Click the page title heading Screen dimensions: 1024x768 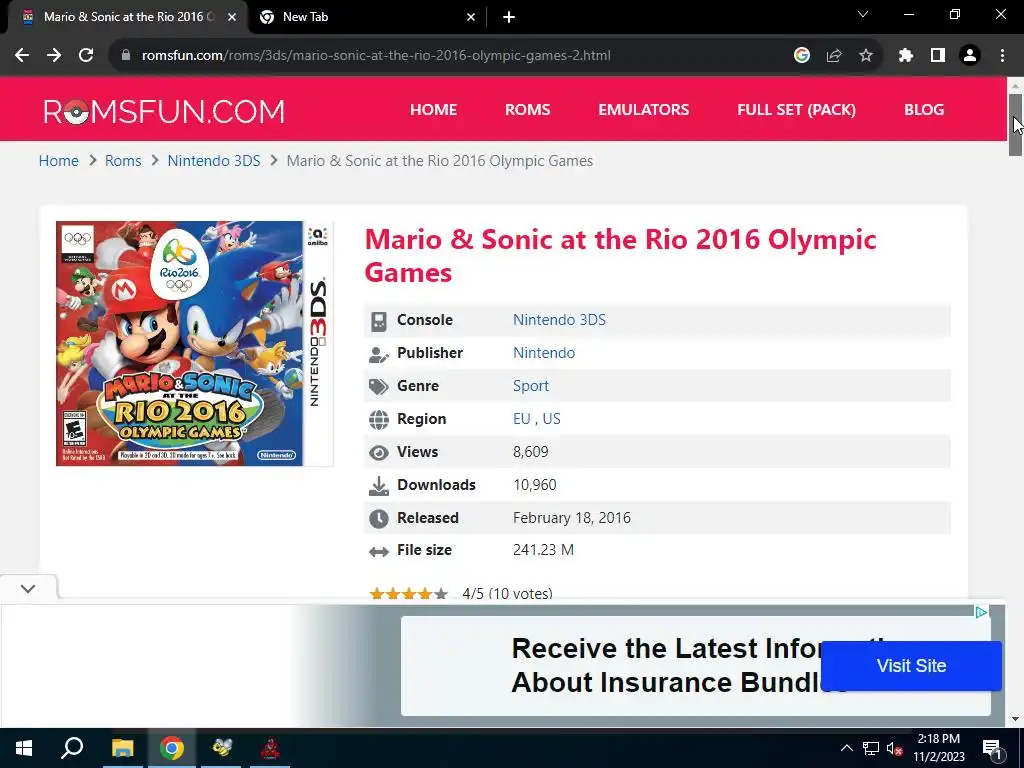[620, 256]
